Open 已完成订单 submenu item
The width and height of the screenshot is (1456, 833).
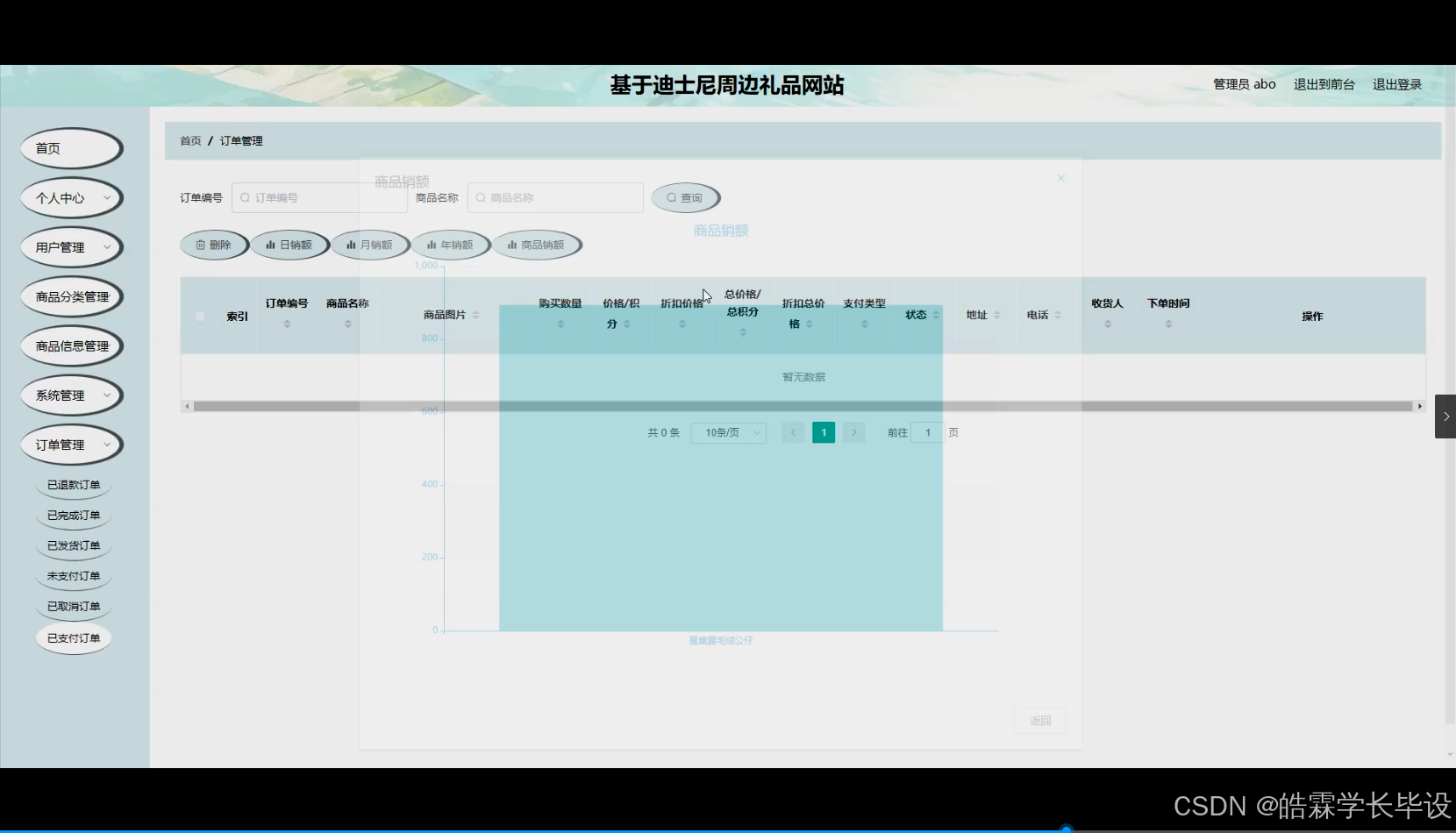[x=74, y=516]
